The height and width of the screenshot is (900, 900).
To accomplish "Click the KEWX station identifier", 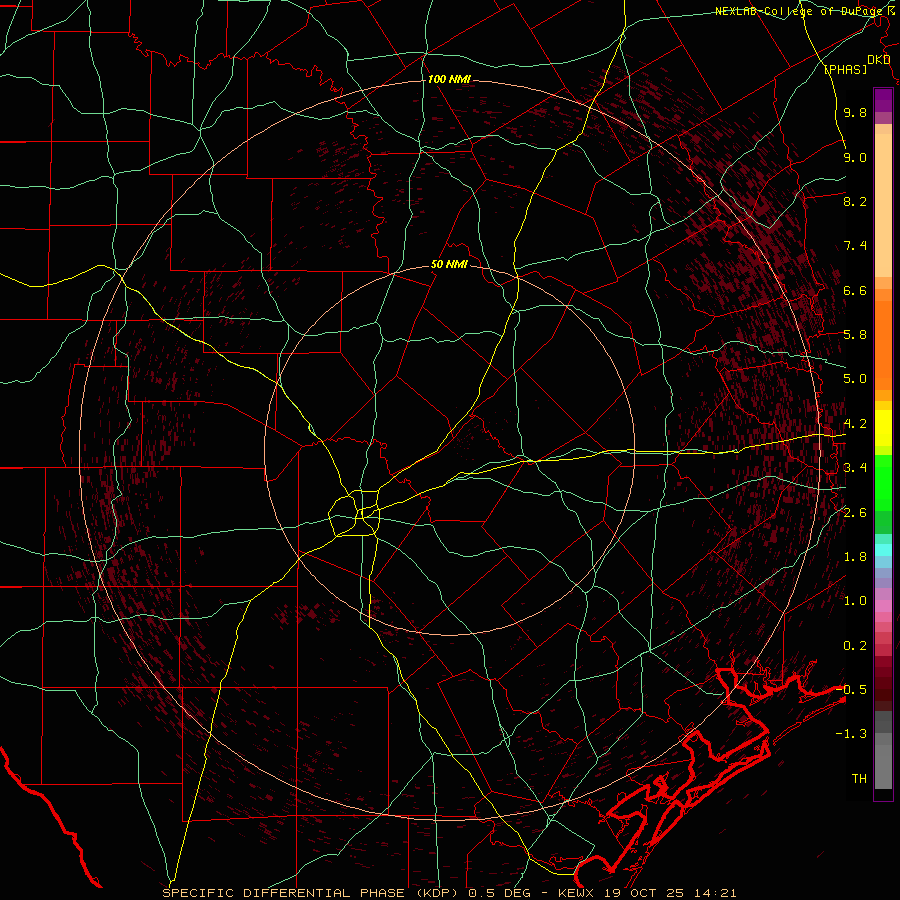I will click(577, 893).
